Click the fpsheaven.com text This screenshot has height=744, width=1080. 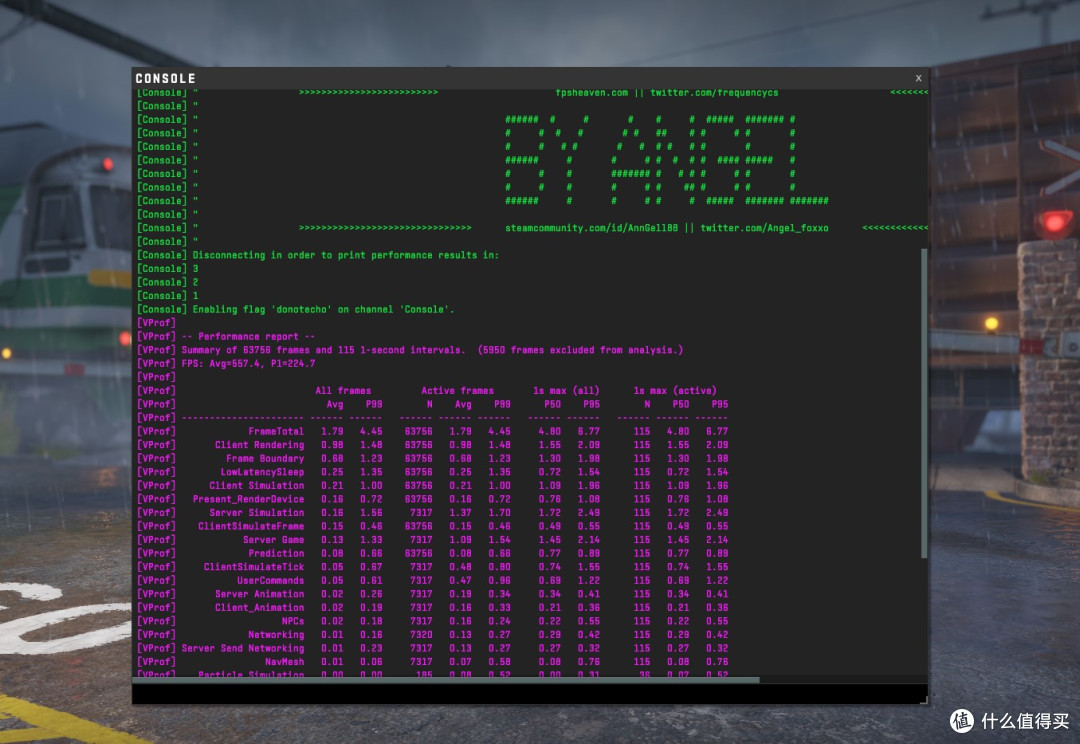pyautogui.click(x=591, y=92)
